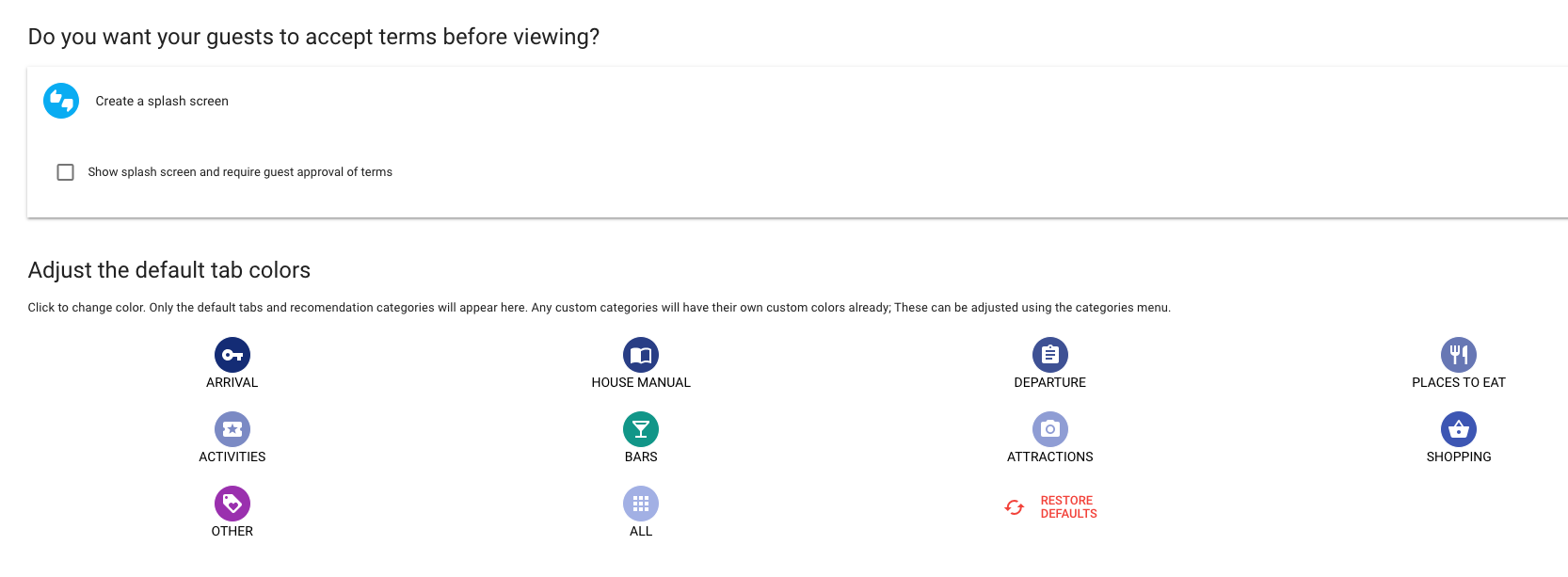The width and height of the screenshot is (1568, 577).
Task: Select the All grid icon
Action: pos(641,504)
